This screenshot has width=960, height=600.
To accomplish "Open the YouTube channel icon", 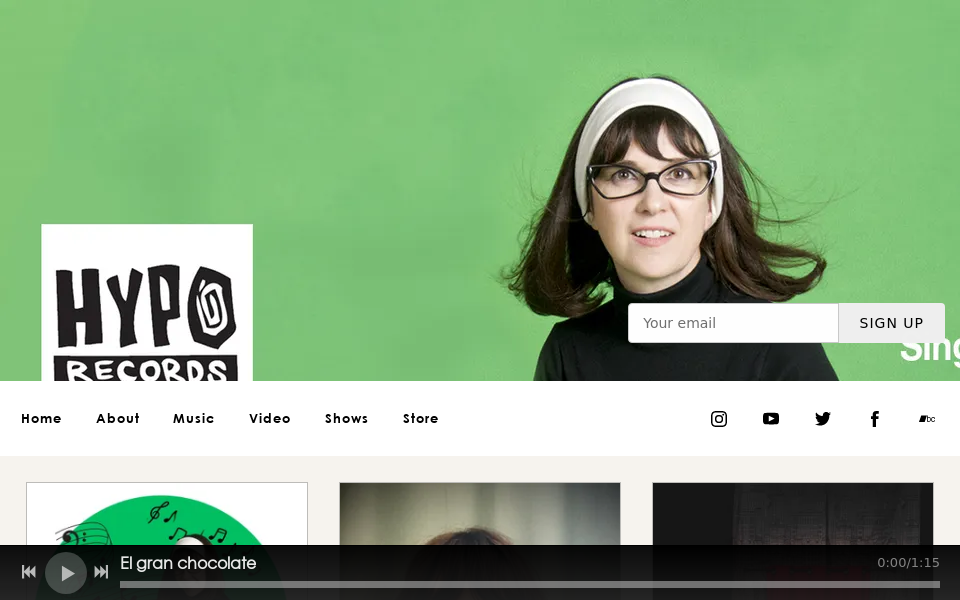I will tap(771, 419).
